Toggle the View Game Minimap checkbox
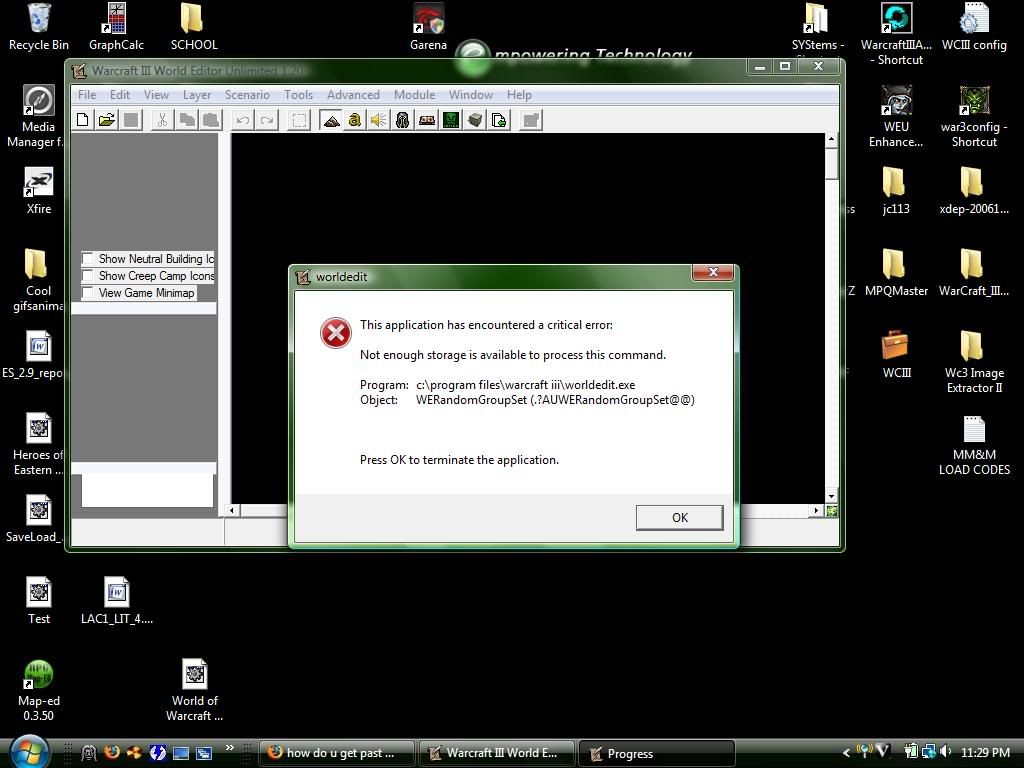1024x768 pixels. pos(88,293)
